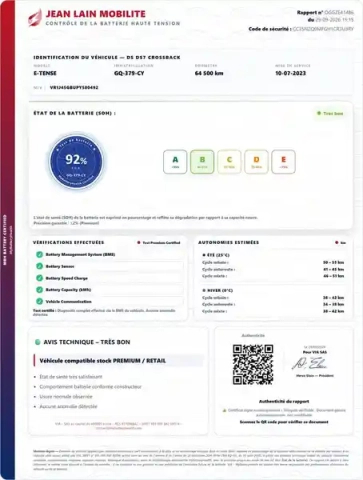The width and height of the screenshot is (363, 480).
Task: Click 'Comportement batterie conforme constructeur' bullet
Action: coord(90,387)
